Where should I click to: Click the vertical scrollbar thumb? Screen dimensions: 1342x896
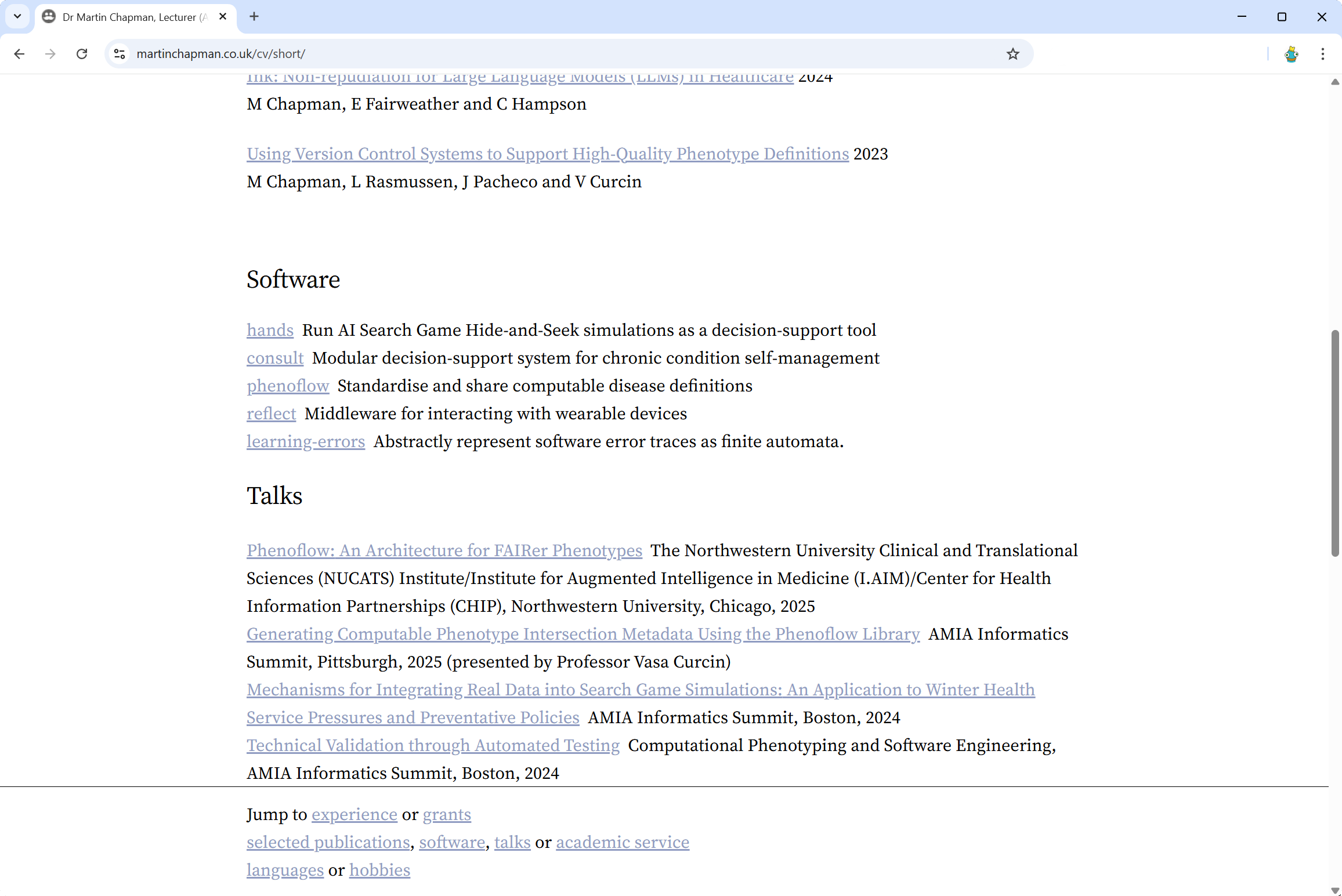click(x=1335, y=442)
